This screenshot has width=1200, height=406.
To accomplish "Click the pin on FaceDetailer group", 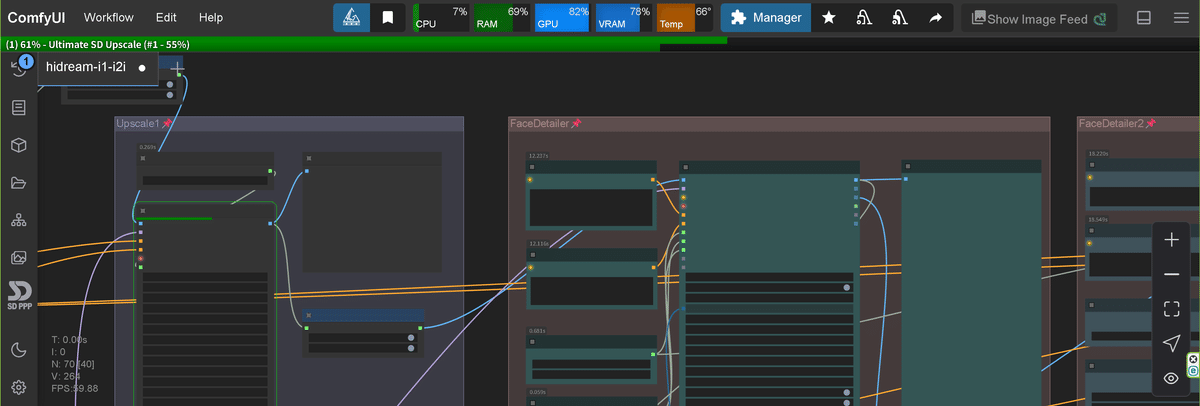I will point(576,124).
